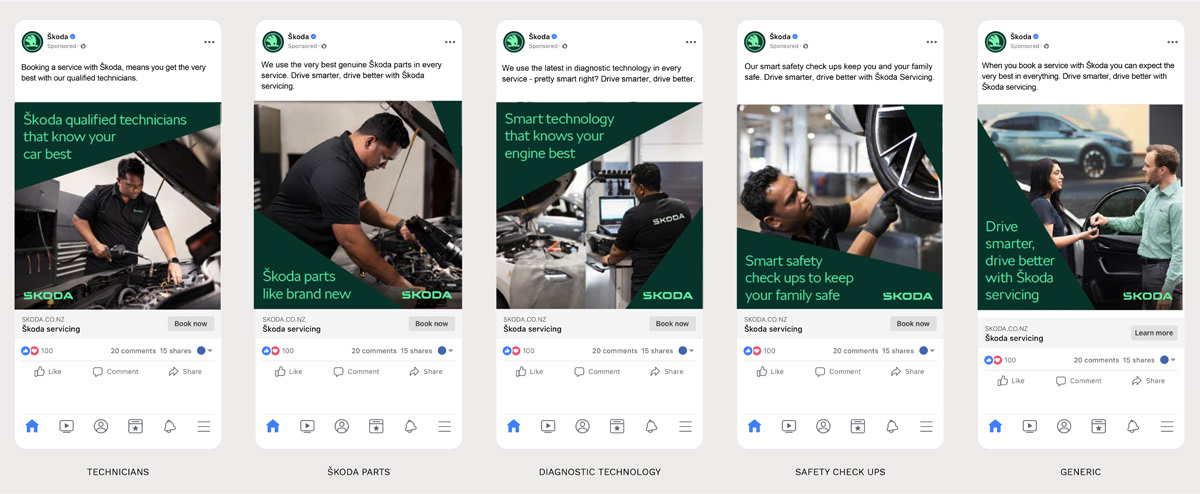1200x494 pixels.
Task: Open notifications bell in the Technicians mockup
Action: [170, 426]
